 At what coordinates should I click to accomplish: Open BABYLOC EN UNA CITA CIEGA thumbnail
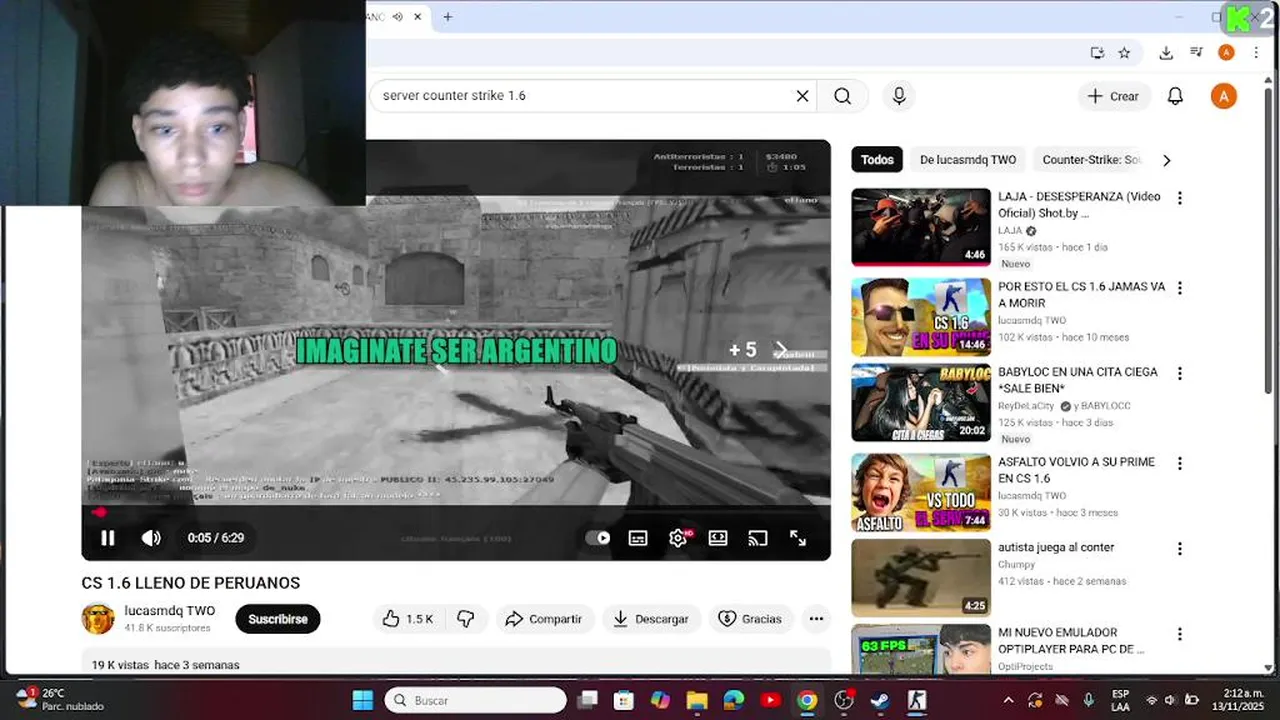point(921,402)
